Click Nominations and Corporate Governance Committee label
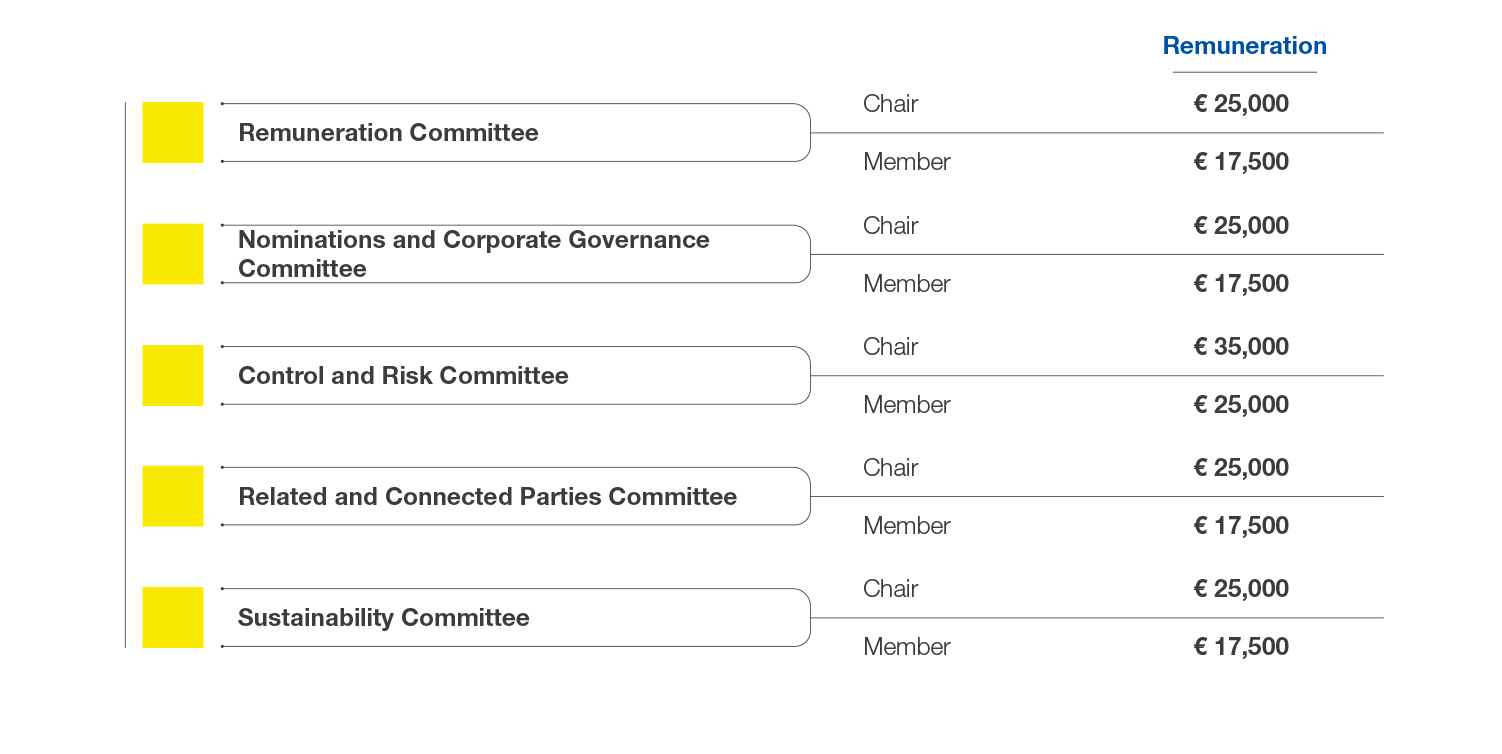 pyautogui.click(x=474, y=254)
